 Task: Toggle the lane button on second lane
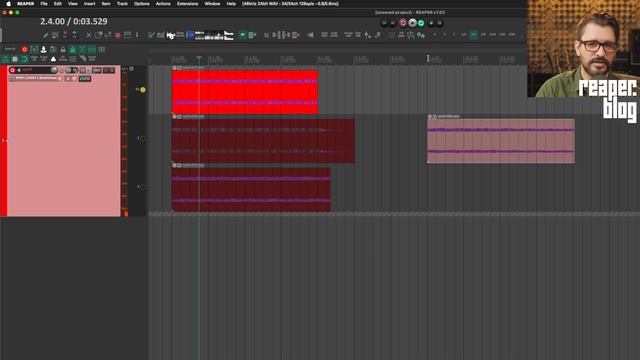pyautogui.click(x=143, y=138)
